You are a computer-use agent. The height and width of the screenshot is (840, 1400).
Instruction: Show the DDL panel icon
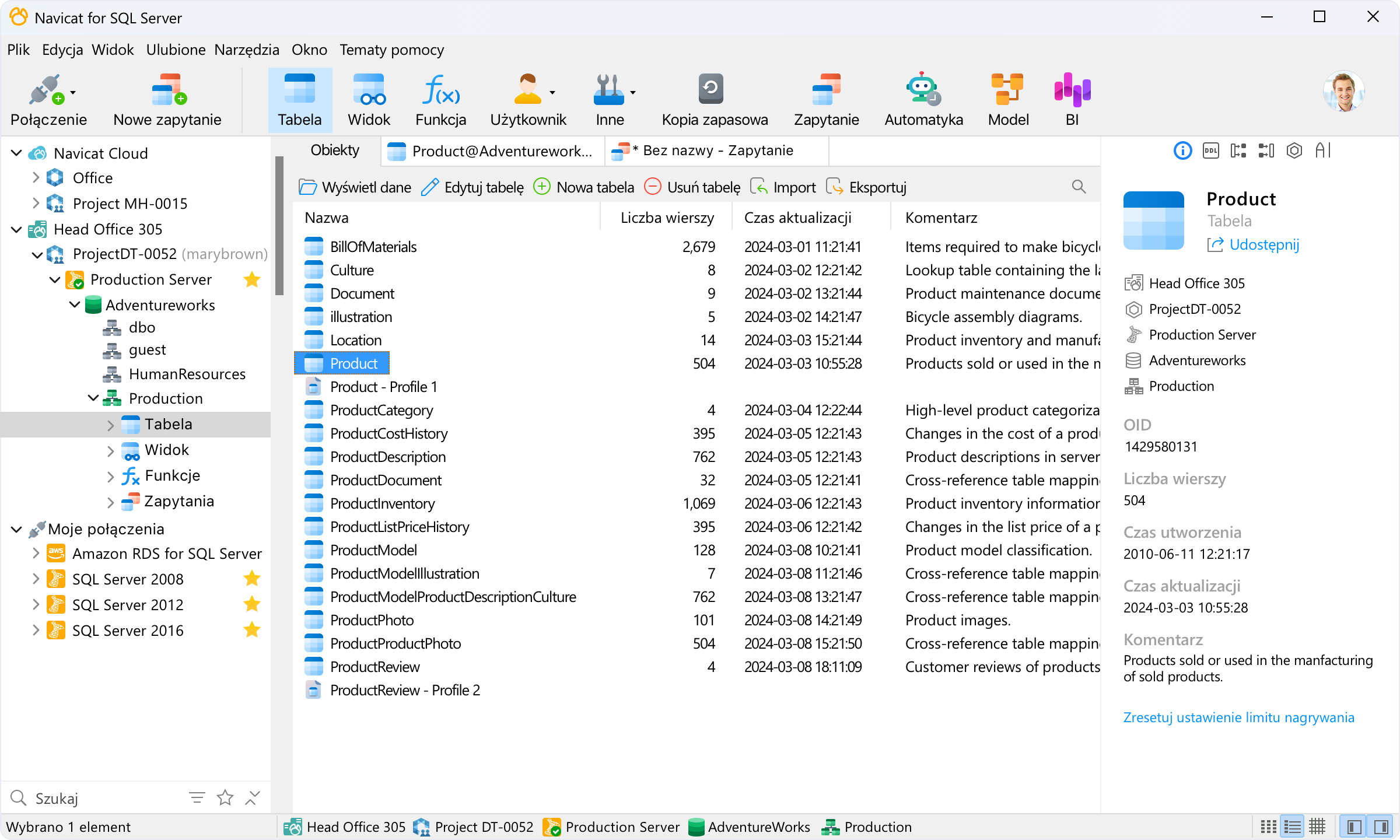1210,151
